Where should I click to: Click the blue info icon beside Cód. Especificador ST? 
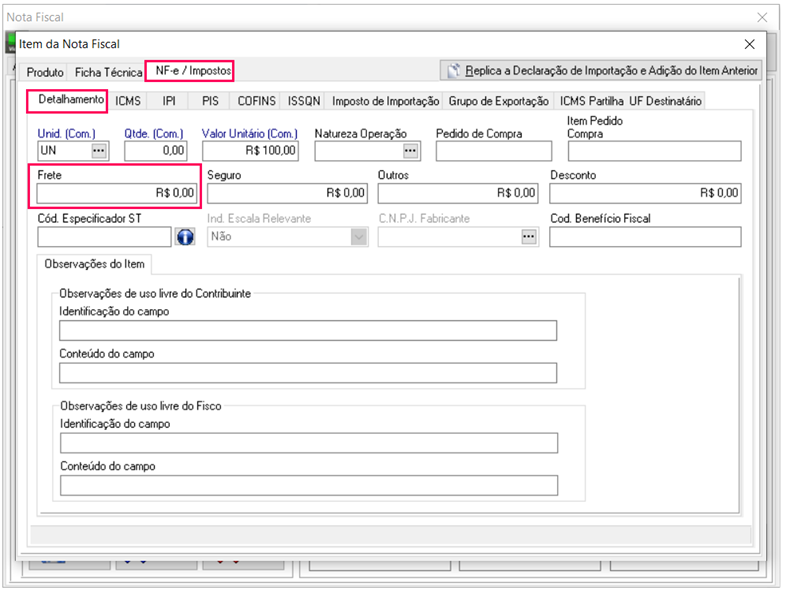[x=185, y=237]
